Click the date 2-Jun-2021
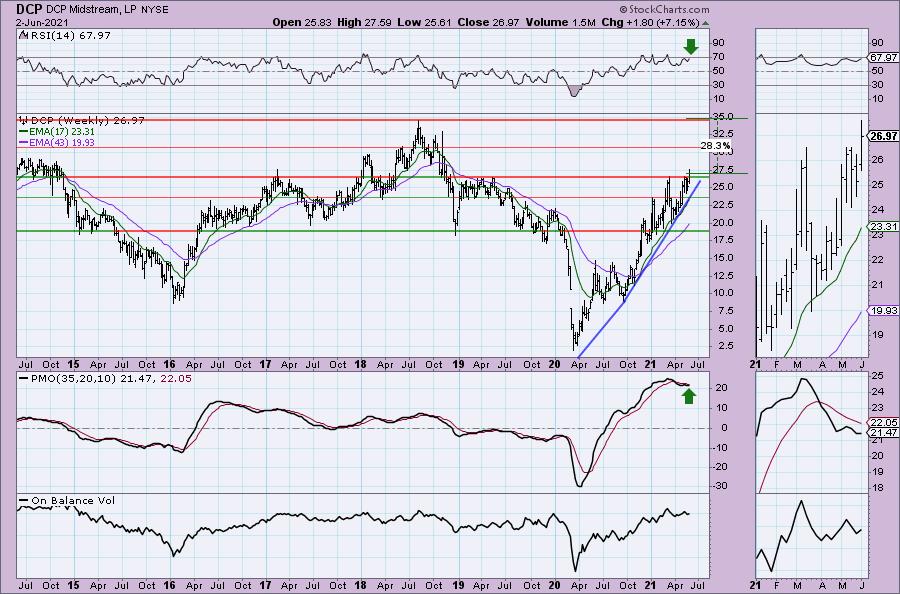The height and width of the screenshot is (594, 900). pos(42,23)
